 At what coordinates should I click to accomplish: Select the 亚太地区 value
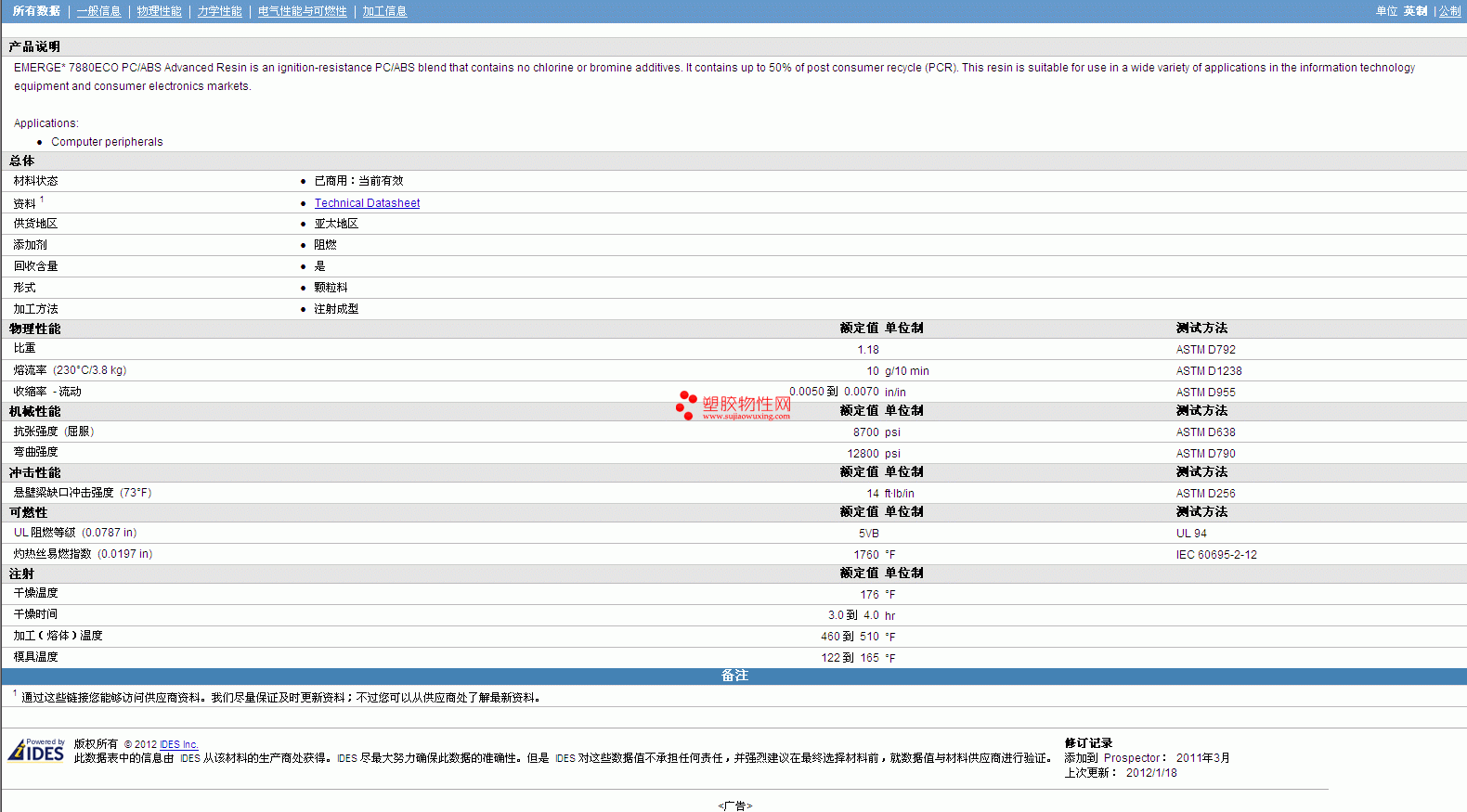(x=336, y=224)
